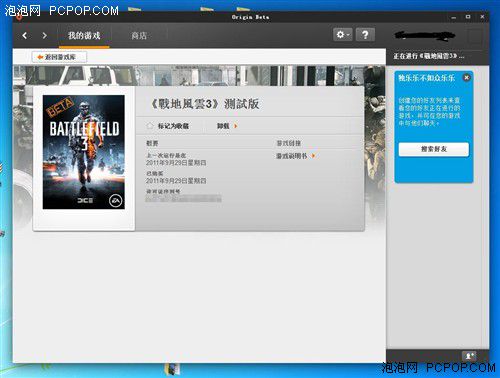Click the 独乐乐不如众乐乐 panel heading

pyautogui.click(x=426, y=78)
